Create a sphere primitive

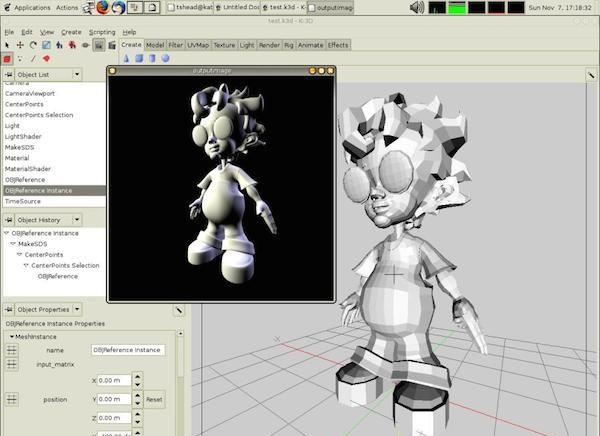tap(165, 59)
